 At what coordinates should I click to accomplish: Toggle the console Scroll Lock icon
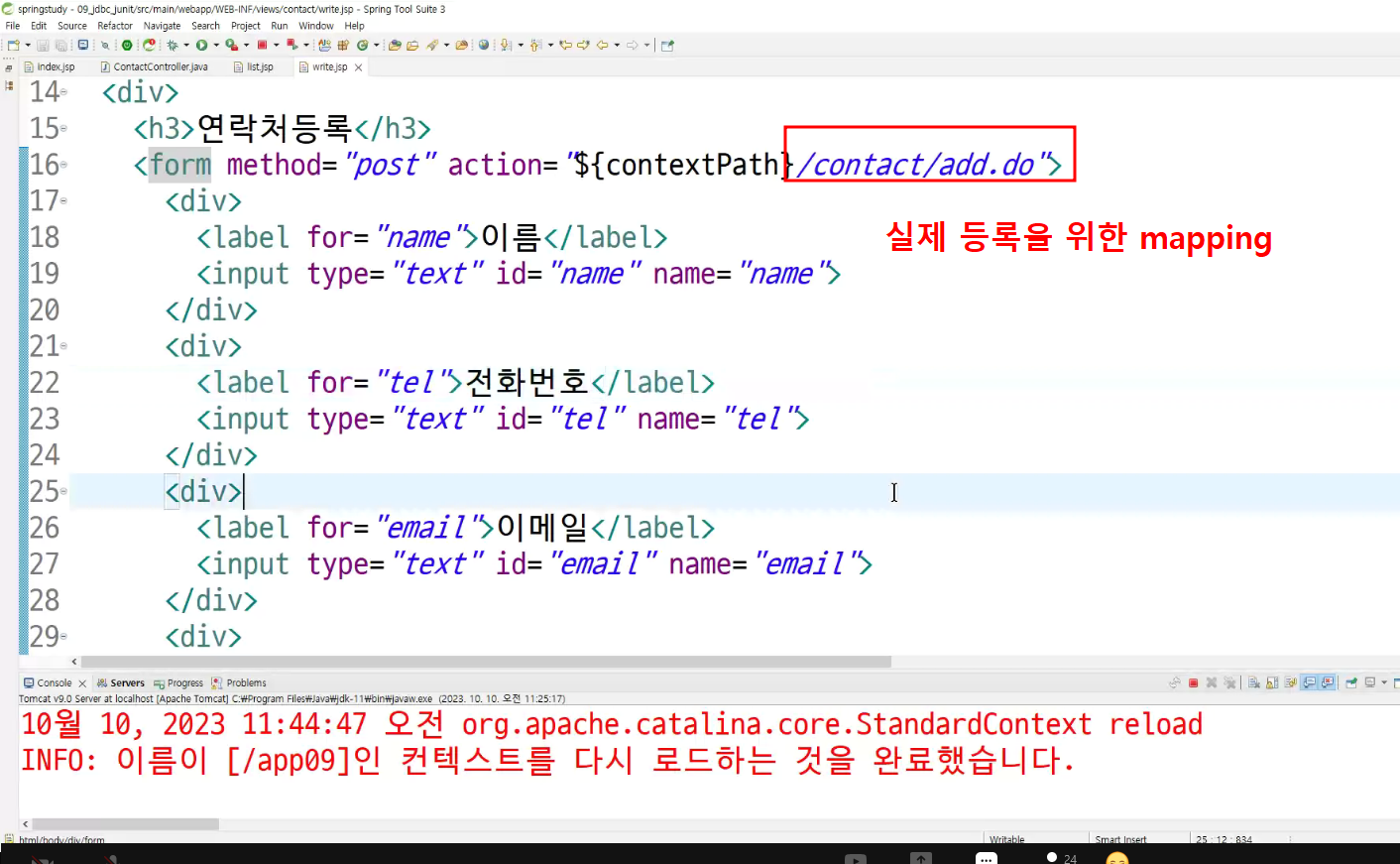(1272, 682)
